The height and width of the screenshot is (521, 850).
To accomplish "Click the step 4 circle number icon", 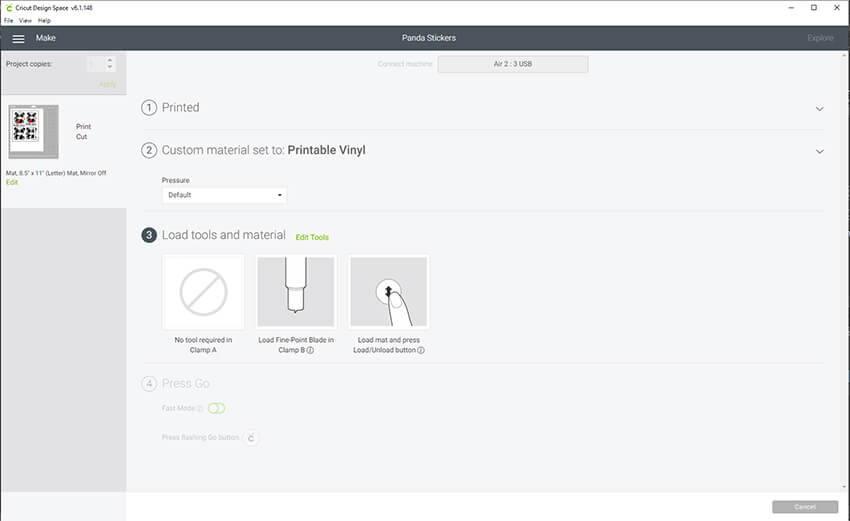I will [x=149, y=384].
